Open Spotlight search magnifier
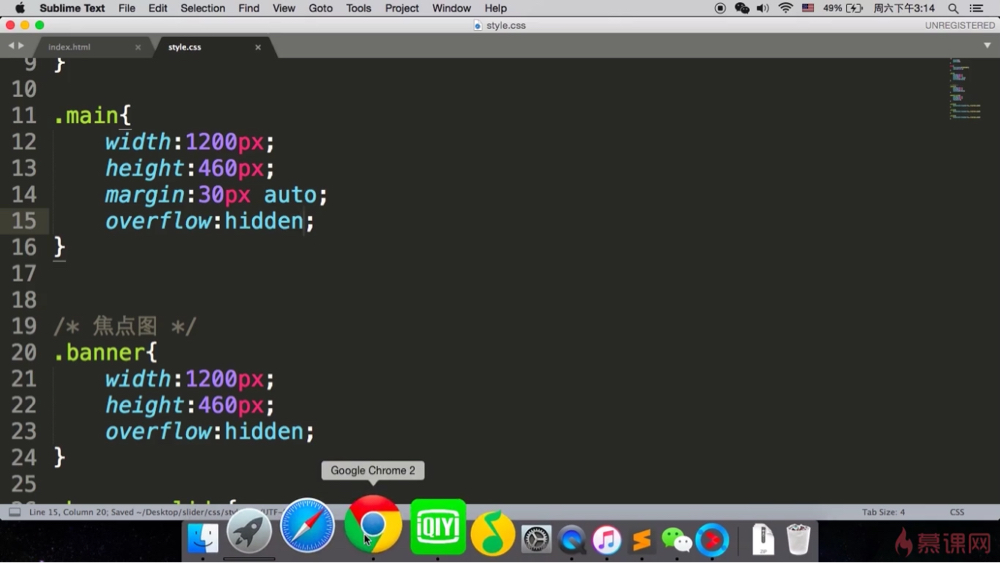Viewport: 1000px width, 563px height. click(953, 8)
